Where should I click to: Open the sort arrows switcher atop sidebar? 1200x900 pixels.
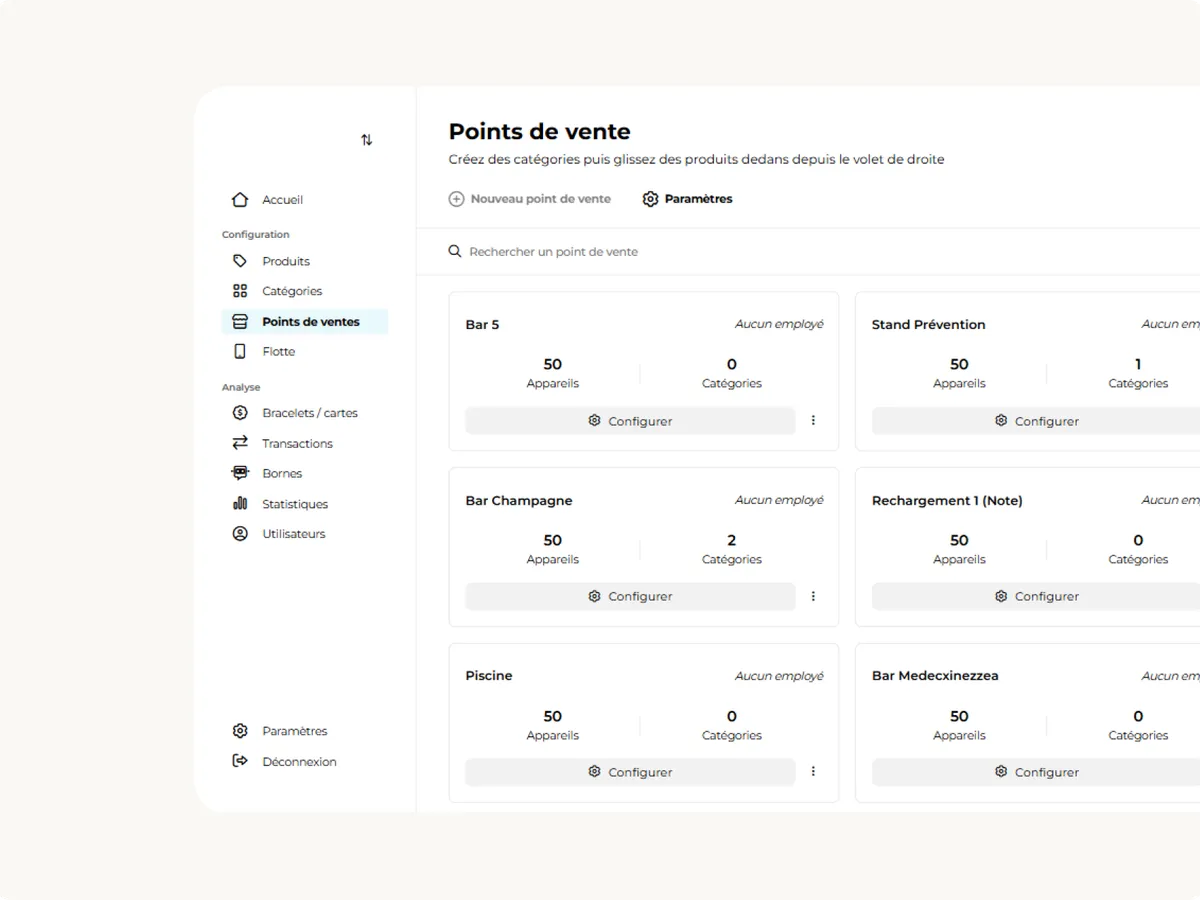coord(367,140)
